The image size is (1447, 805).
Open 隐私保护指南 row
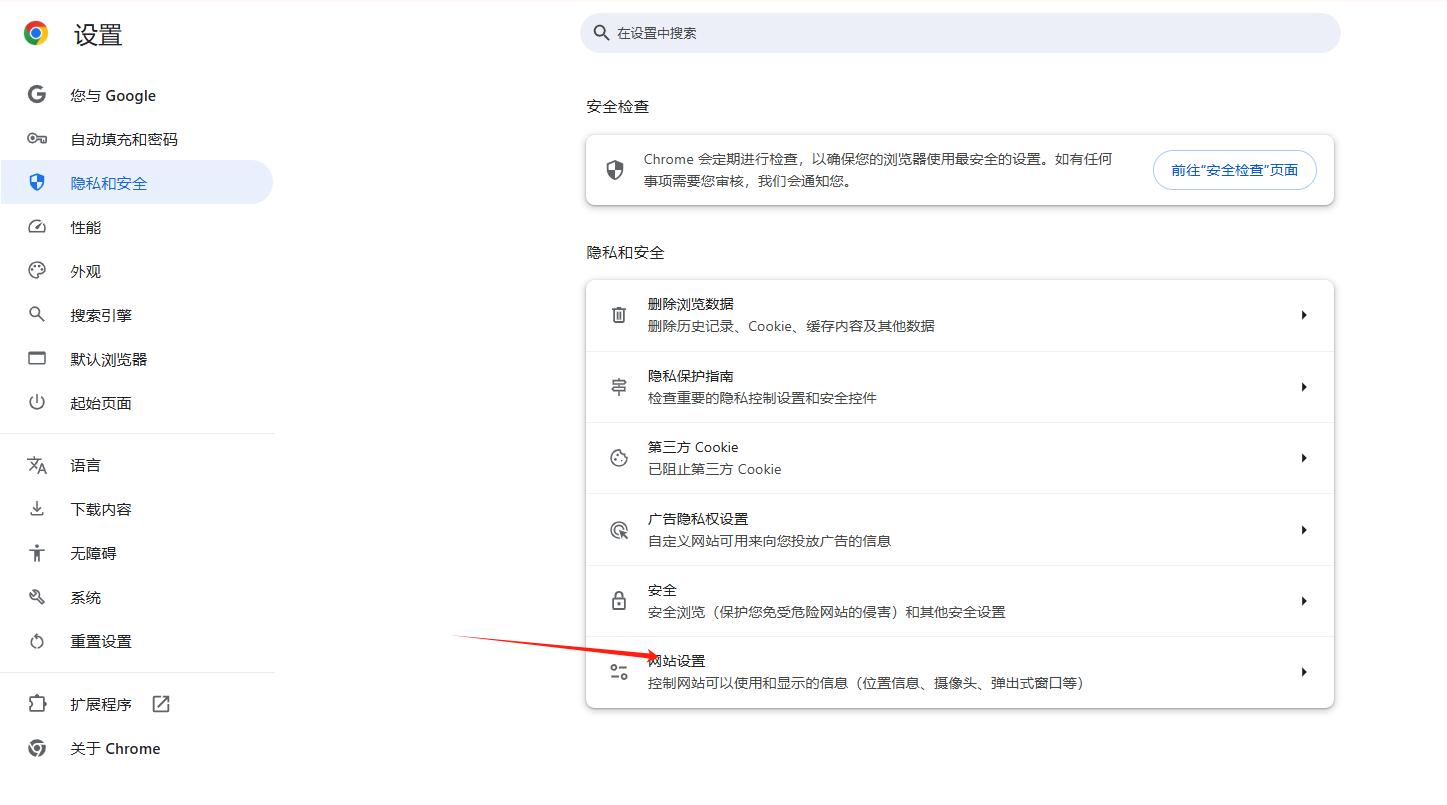click(960, 387)
